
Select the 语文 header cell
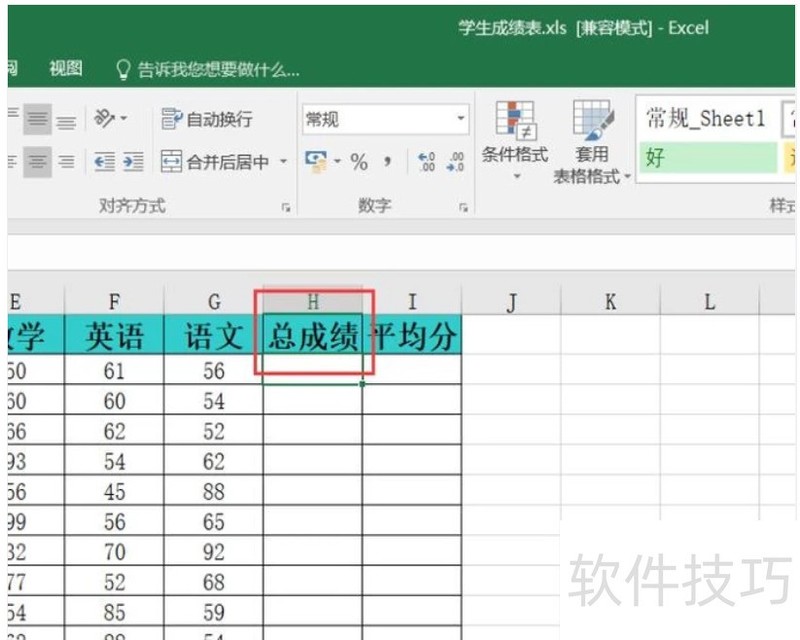pos(214,335)
